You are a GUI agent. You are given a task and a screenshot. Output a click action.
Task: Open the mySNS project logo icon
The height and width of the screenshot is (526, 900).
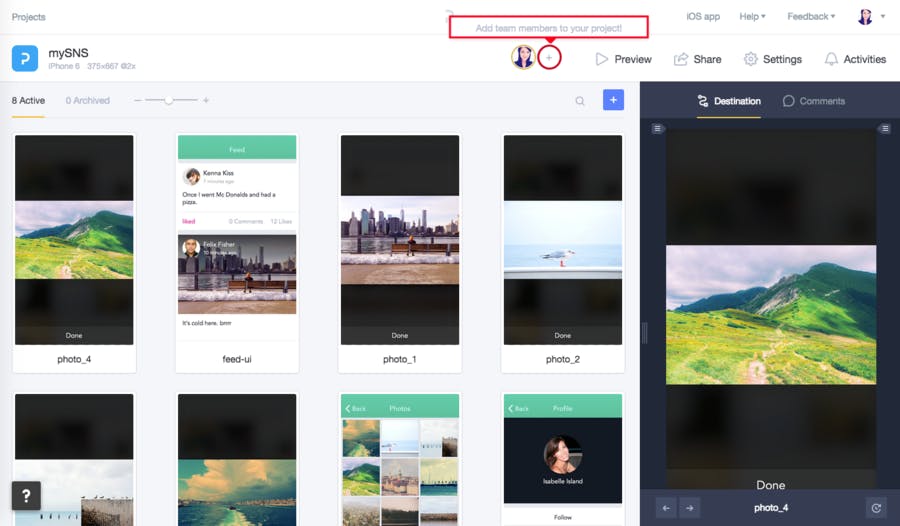25,59
